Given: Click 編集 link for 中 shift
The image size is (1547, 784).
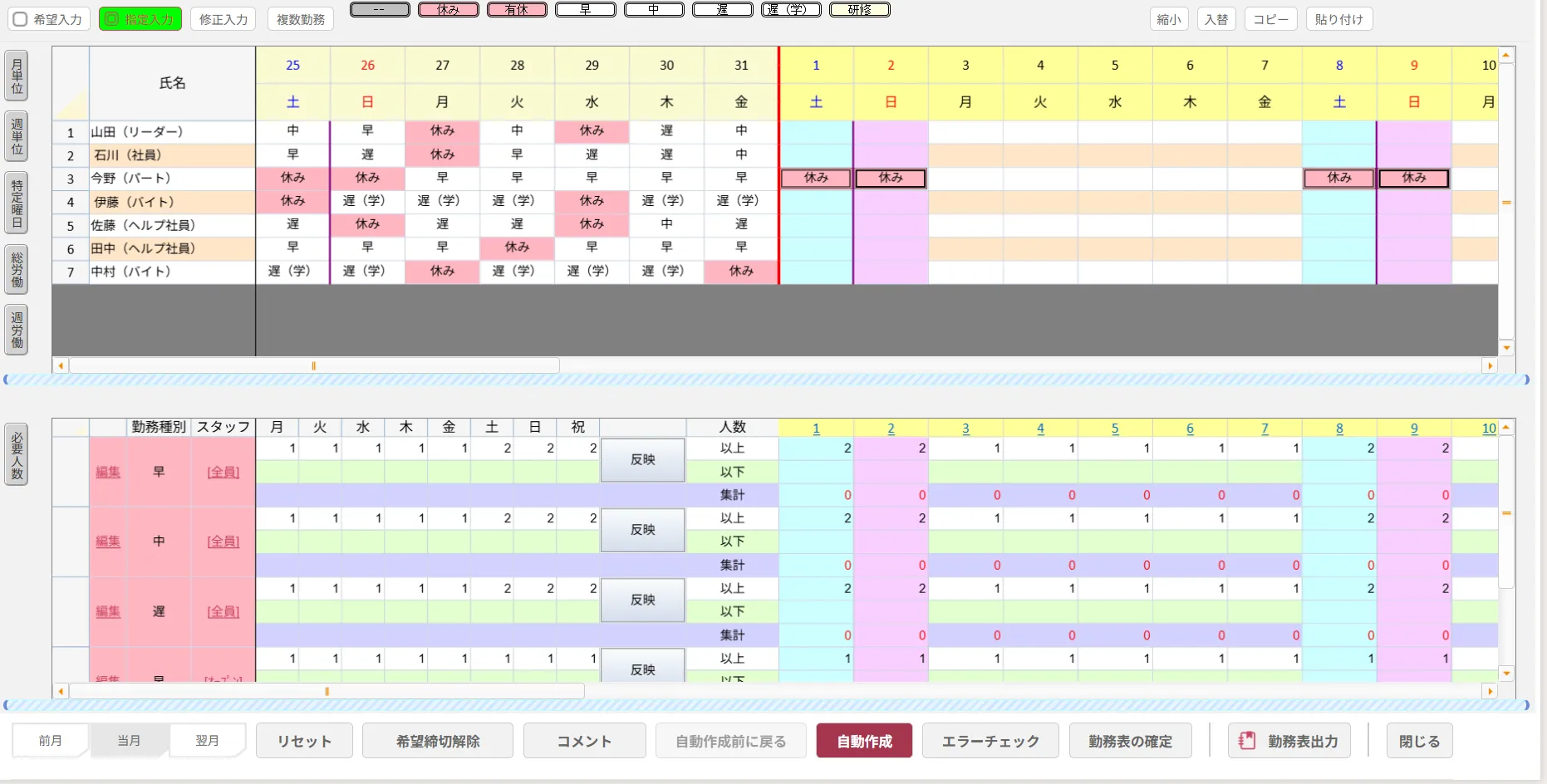Looking at the screenshot, I should [108, 541].
